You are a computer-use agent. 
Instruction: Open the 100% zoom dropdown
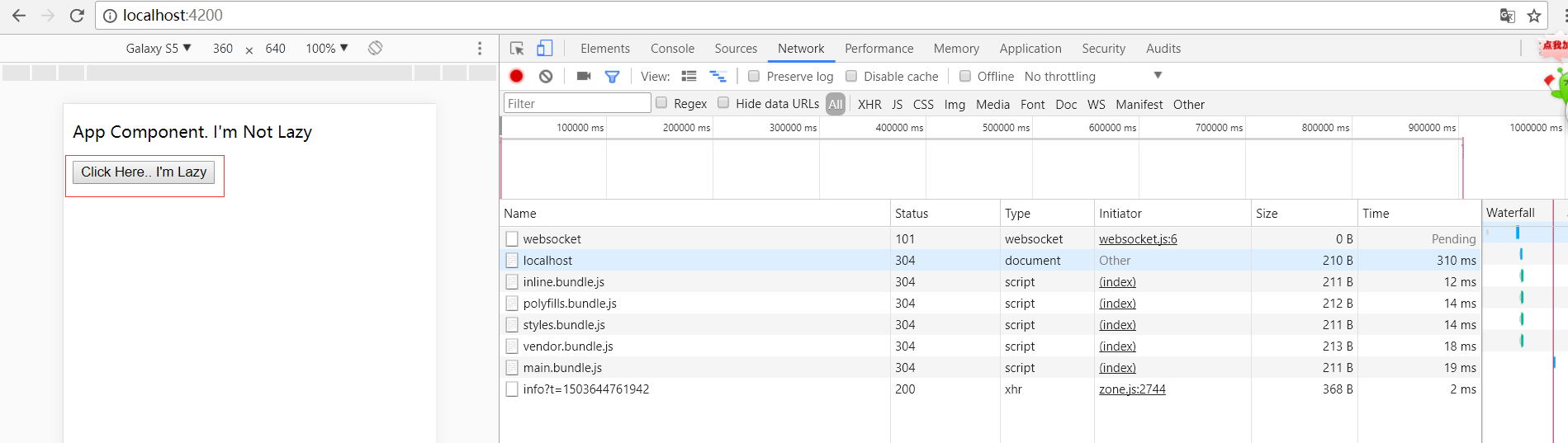pos(327,48)
